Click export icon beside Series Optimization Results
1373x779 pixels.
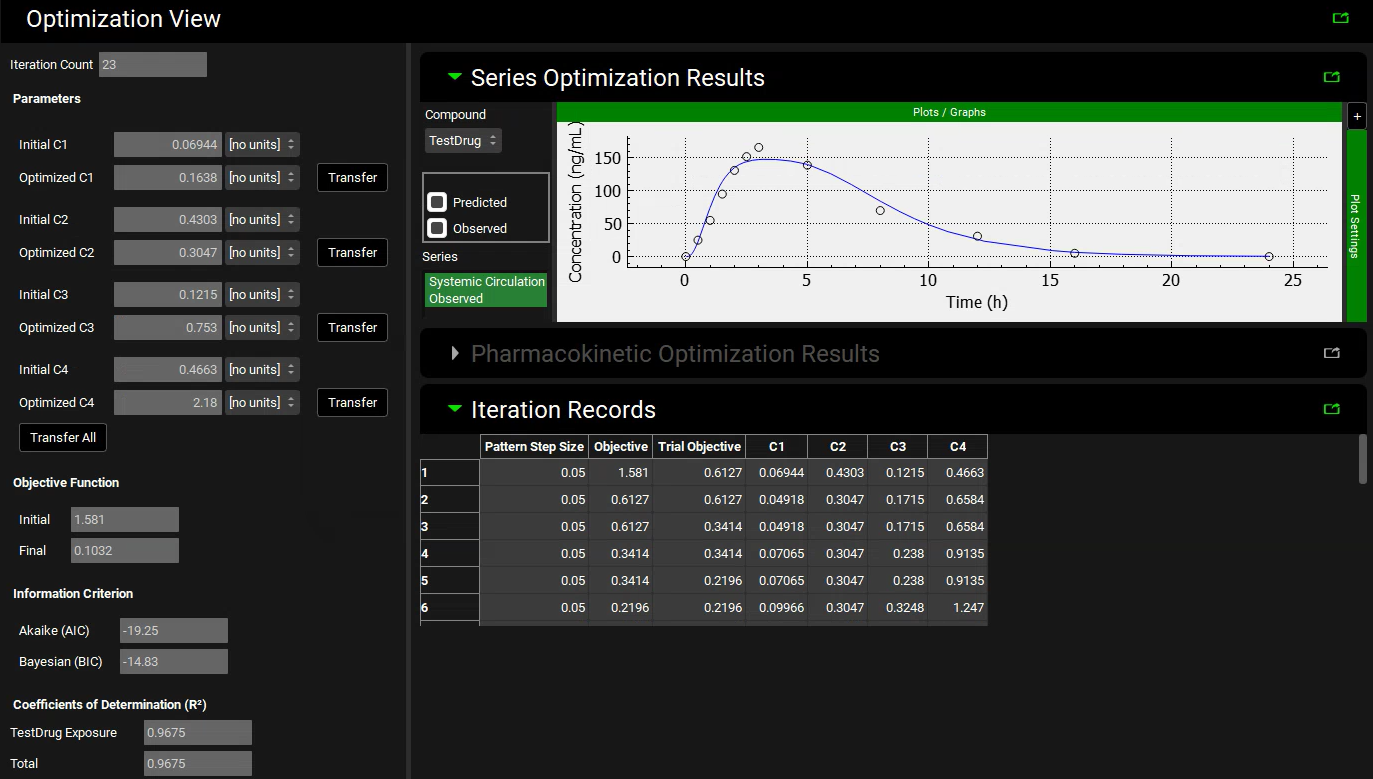click(1331, 77)
